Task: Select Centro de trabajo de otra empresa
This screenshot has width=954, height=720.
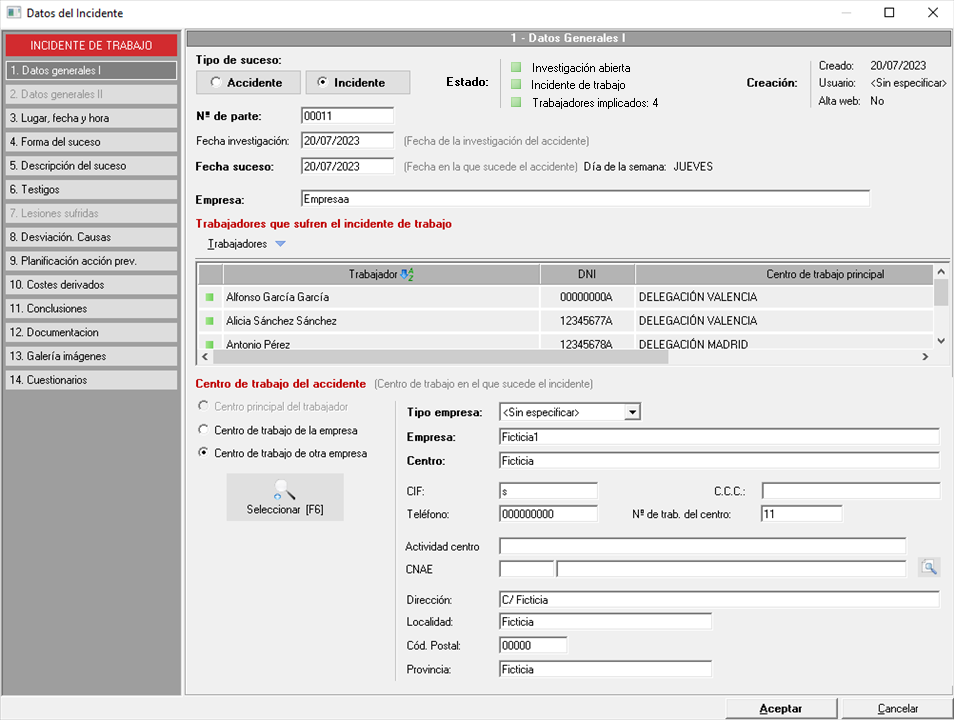Action: 205,453
